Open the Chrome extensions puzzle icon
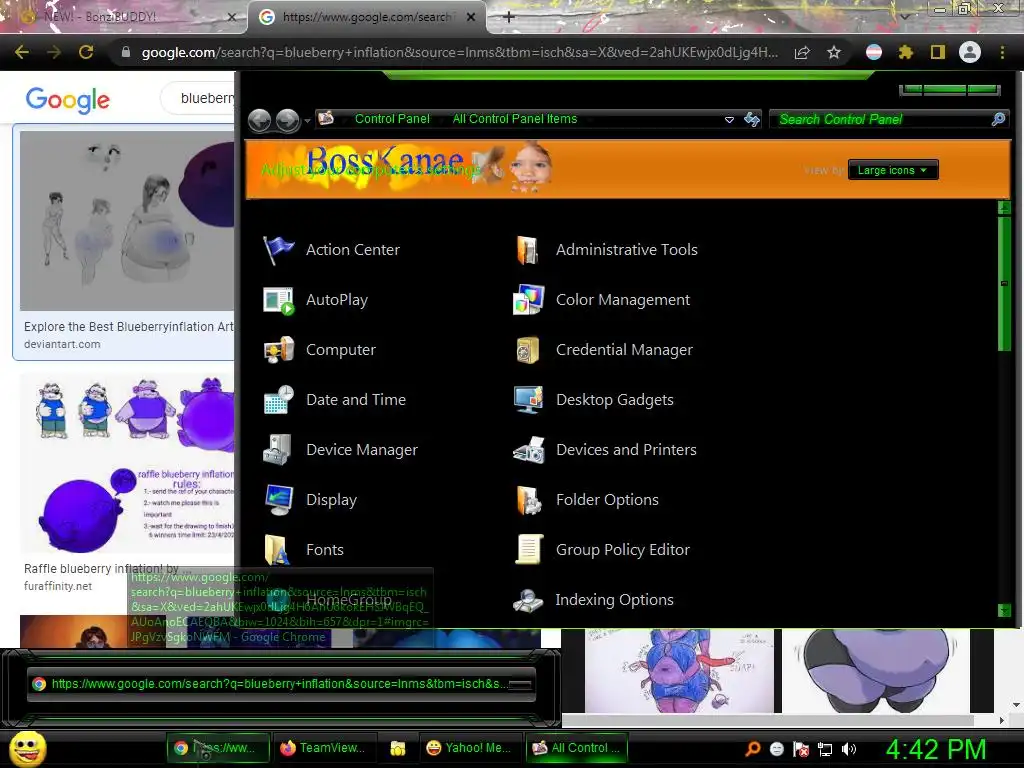 (905, 52)
